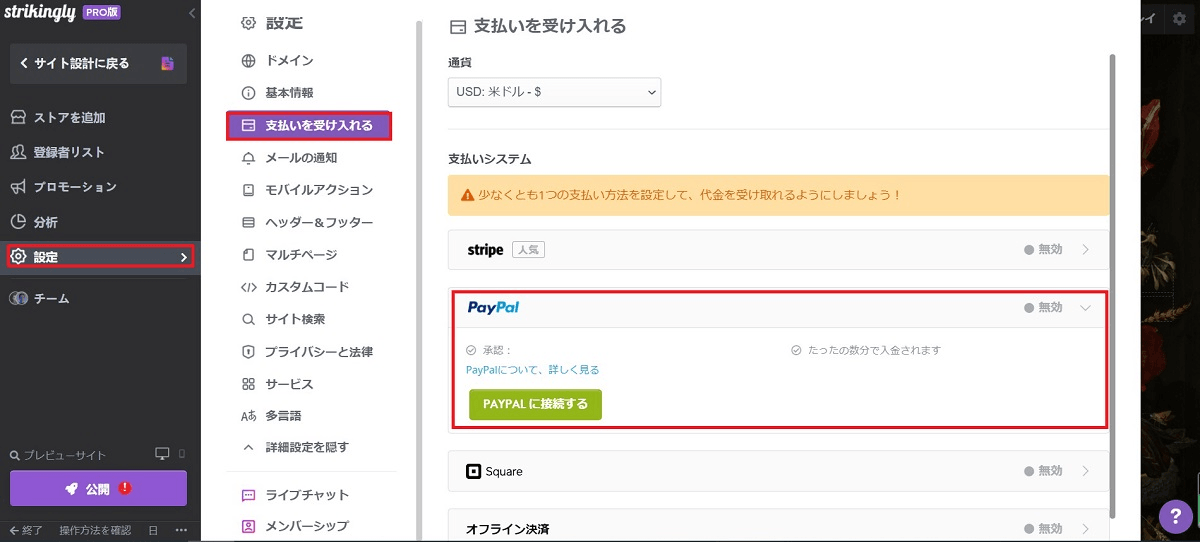
Task: Click the shield icon for プライバシーと法律
Action: pyautogui.click(x=249, y=352)
